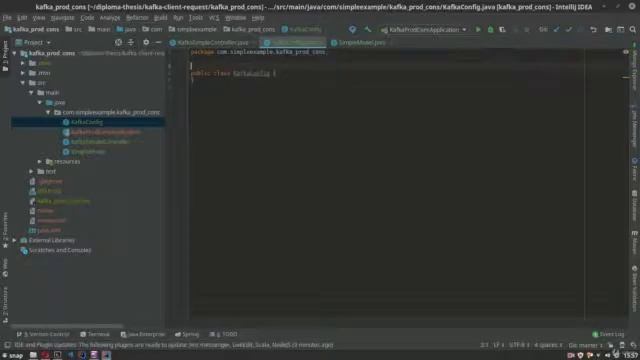Run KafkaProdConsApplication with green play icon
This screenshot has width=640, height=360.
click(478, 29)
